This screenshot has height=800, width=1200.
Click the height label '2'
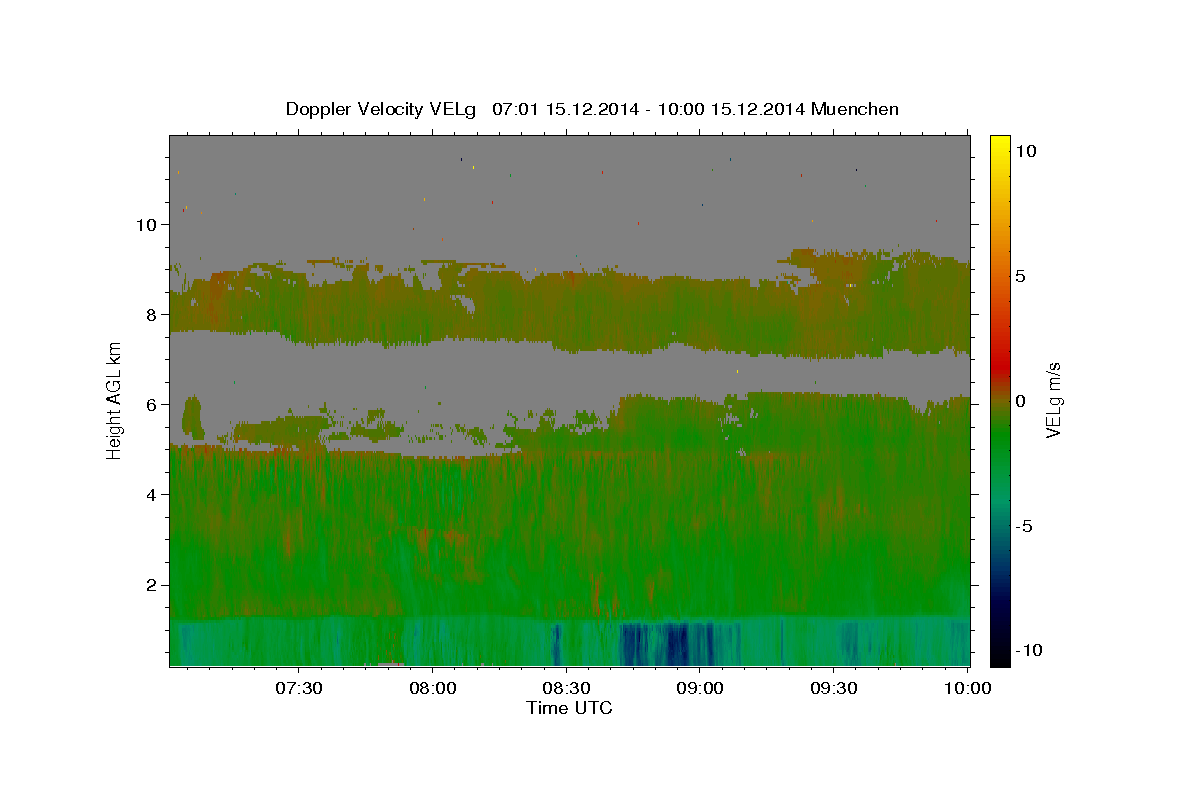[152, 584]
